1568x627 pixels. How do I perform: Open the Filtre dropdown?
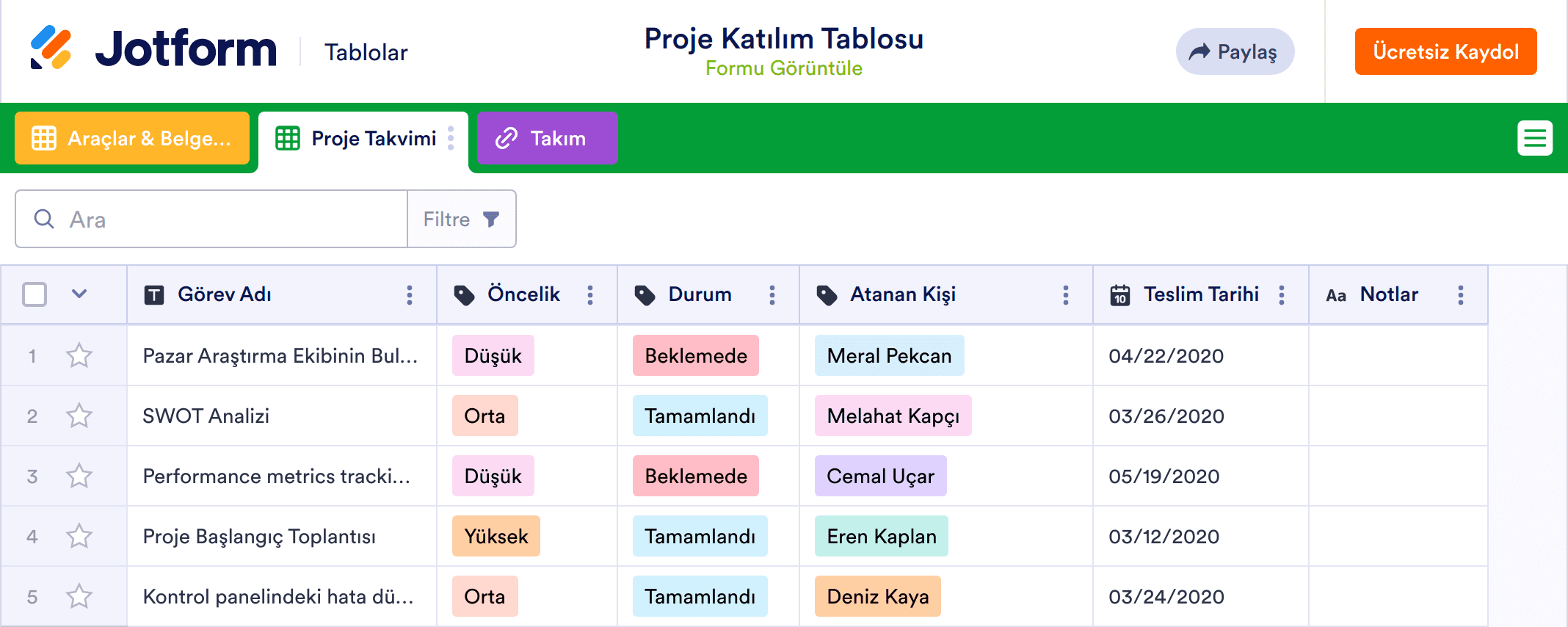tap(462, 219)
